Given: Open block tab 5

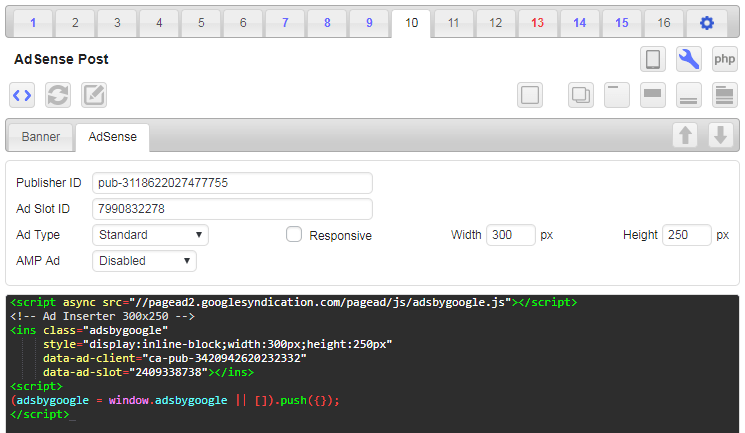Looking at the screenshot, I should click(201, 23).
